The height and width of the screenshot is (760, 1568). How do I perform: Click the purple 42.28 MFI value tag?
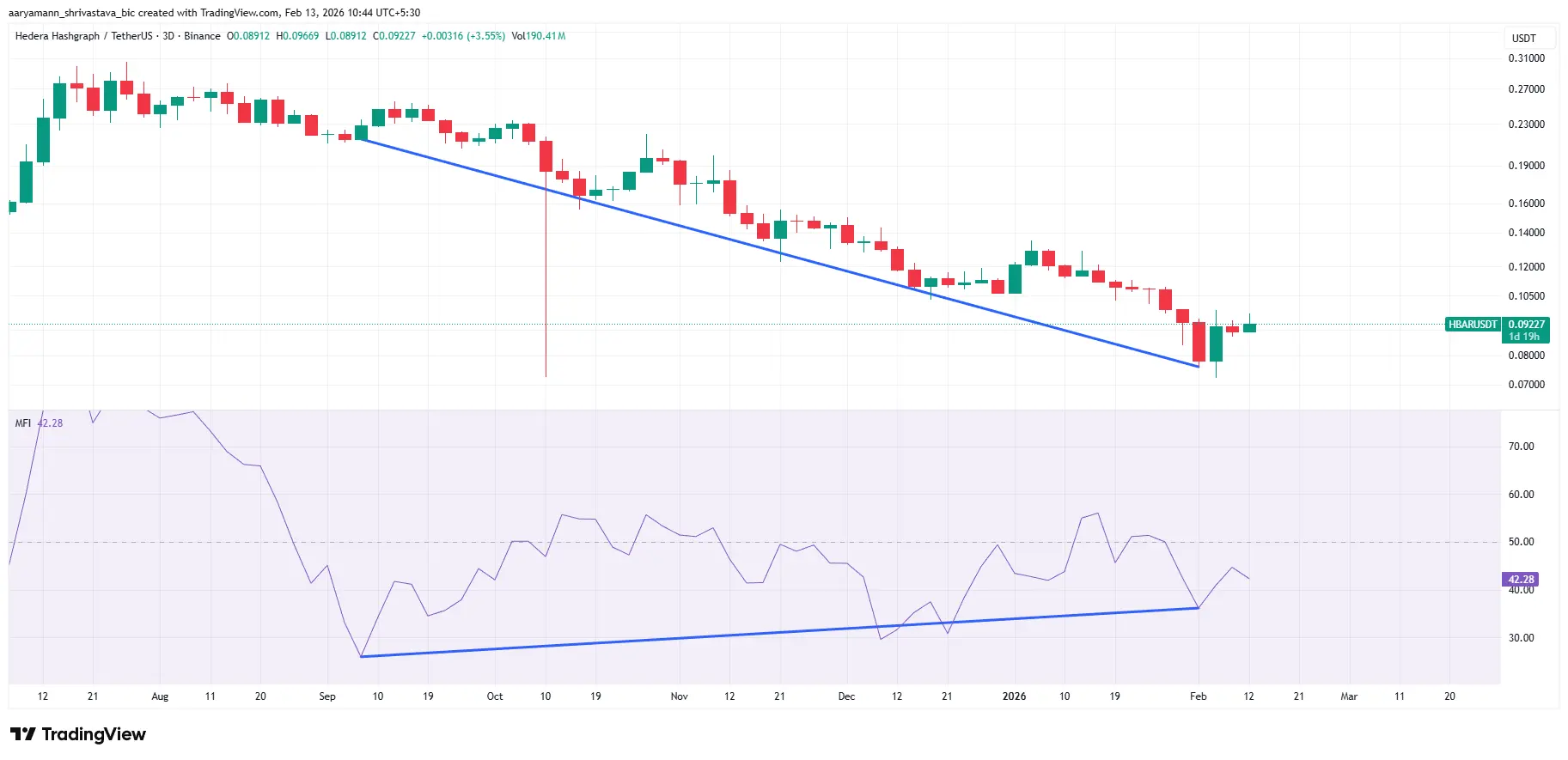[x=1520, y=580]
